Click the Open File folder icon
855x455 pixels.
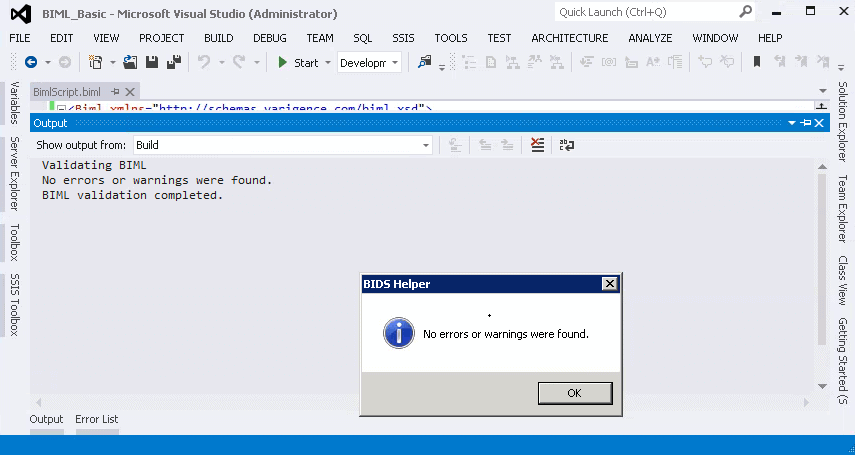point(130,63)
